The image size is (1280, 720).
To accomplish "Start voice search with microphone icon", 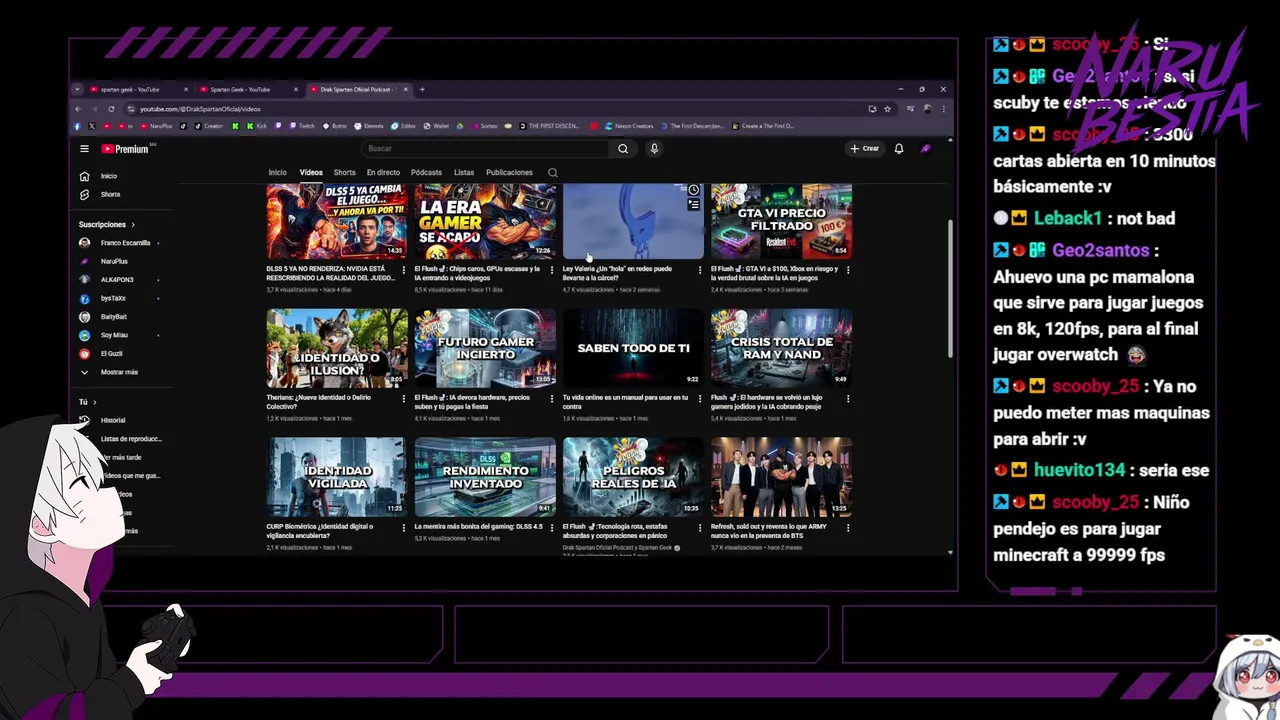I will tap(654, 149).
